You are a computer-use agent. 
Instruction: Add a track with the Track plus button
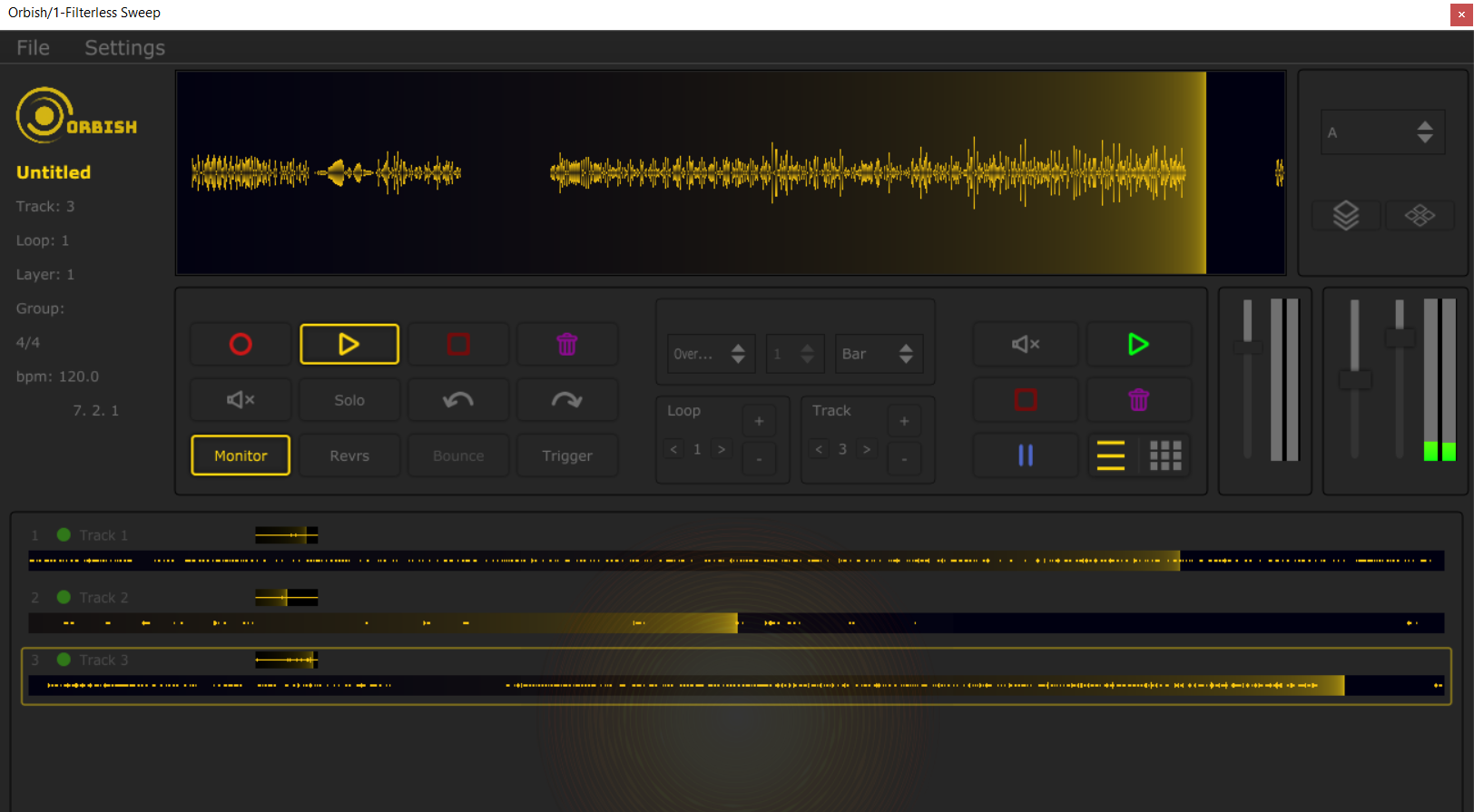pyautogui.click(x=904, y=421)
